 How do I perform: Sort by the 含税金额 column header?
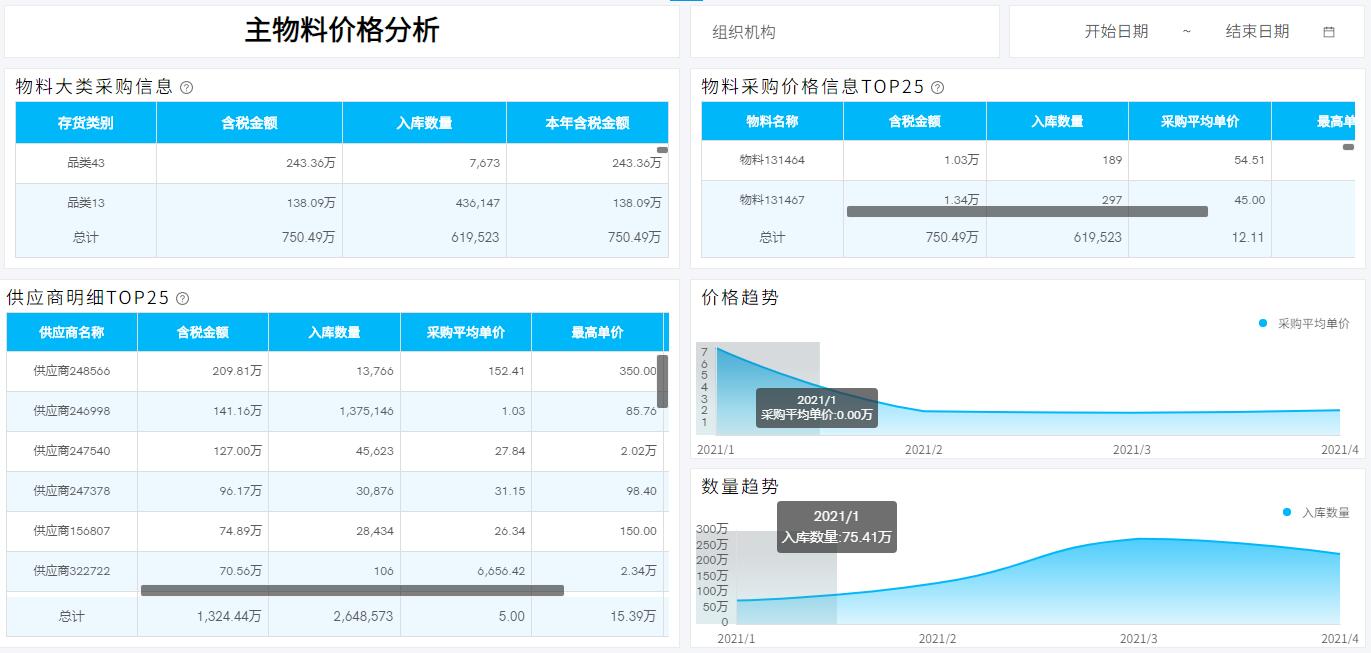point(248,122)
